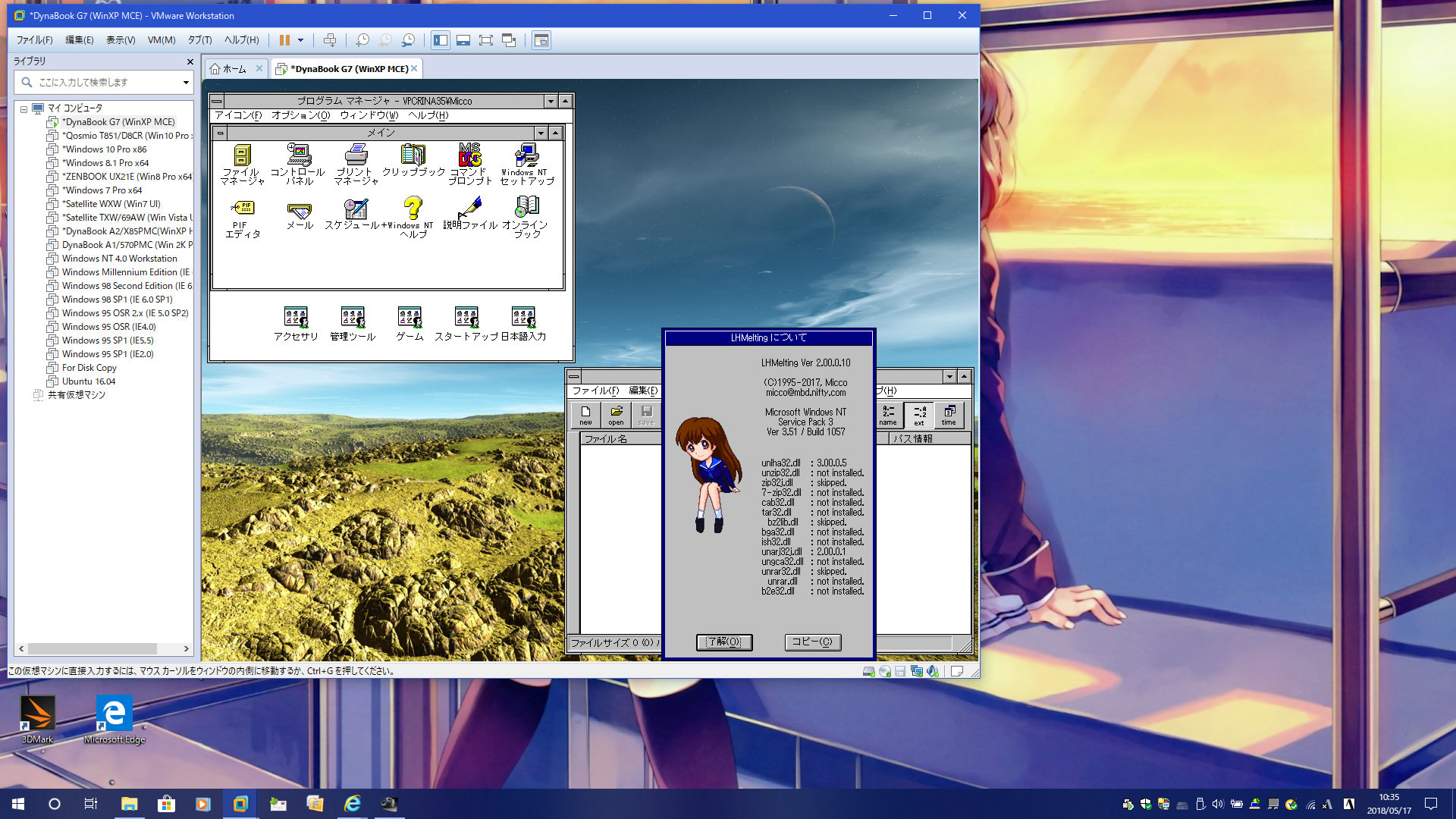Toggle the console view button
This screenshot has width=1456, height=819.
pos(541,40)
